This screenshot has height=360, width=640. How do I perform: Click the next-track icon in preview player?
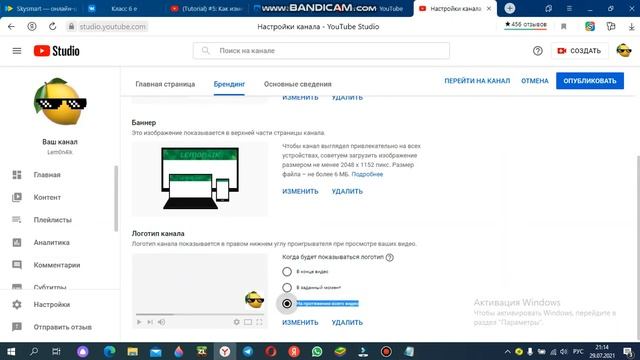pyautogui.click(x=150, y=322)
